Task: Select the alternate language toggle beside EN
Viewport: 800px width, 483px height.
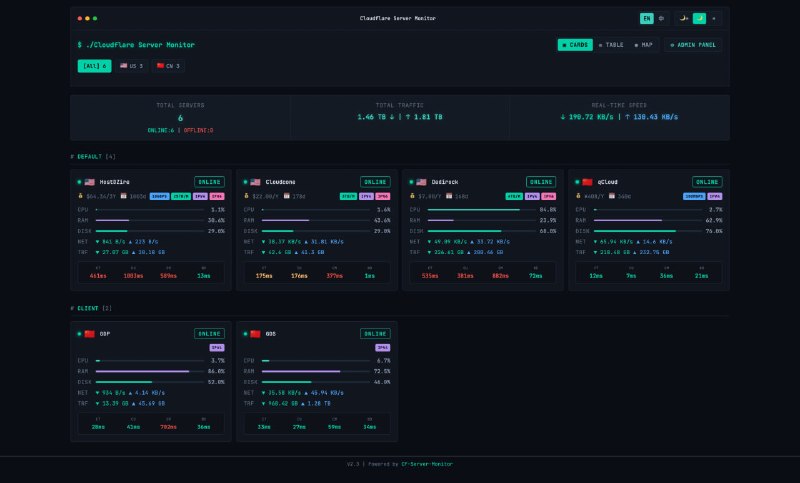Action: (x=661, y=18)
